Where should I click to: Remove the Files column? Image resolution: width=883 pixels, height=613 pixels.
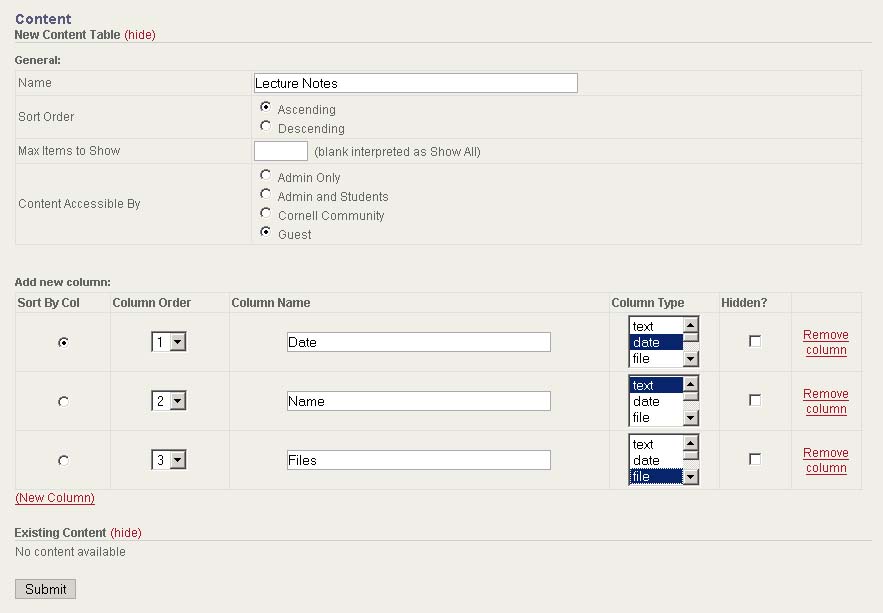(x=825, y=460)
